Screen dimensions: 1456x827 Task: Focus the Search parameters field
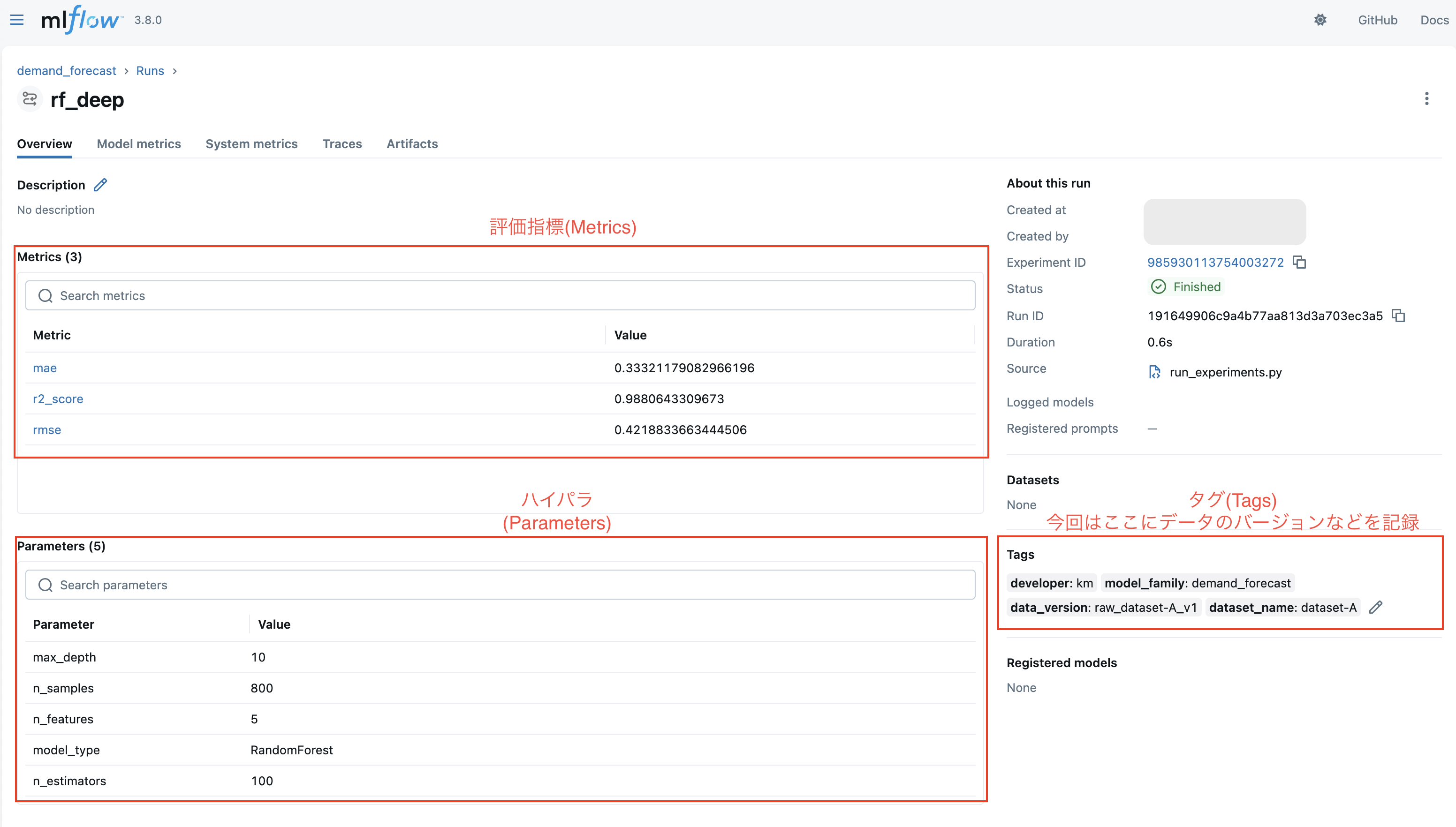pos(500,585)
